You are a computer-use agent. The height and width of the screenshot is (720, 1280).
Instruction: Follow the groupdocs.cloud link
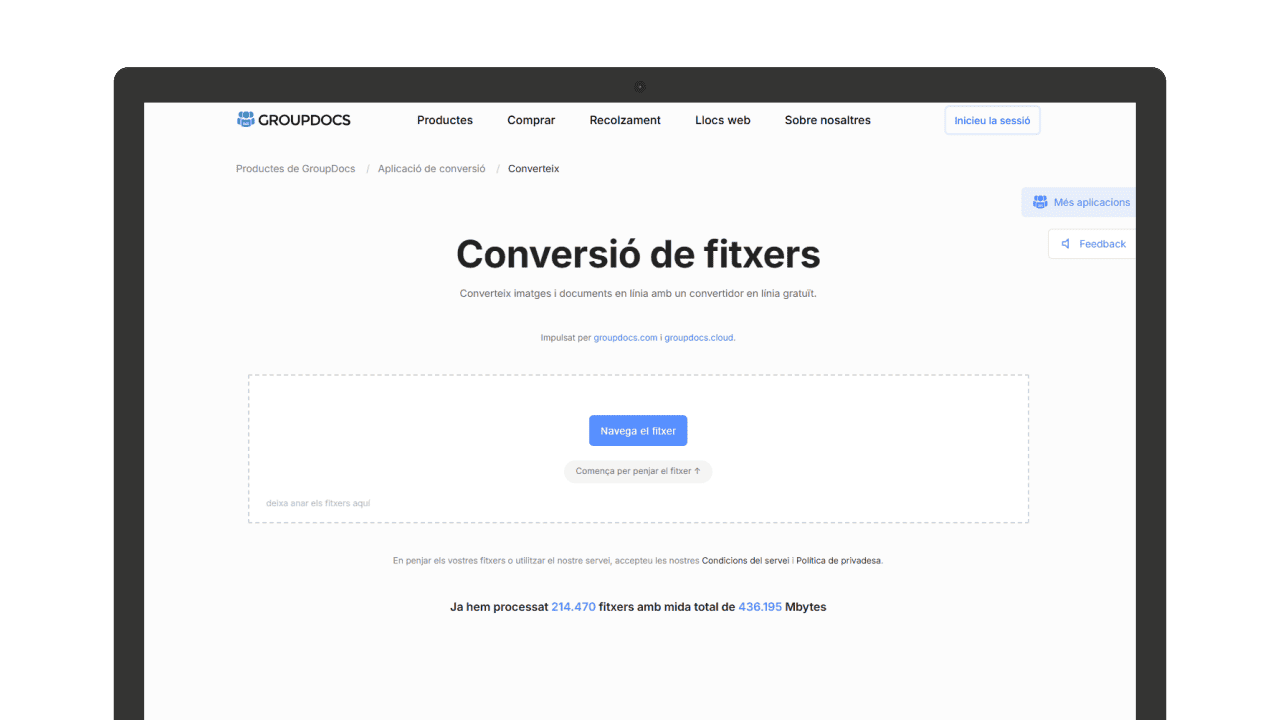click(x=699, y=338)
